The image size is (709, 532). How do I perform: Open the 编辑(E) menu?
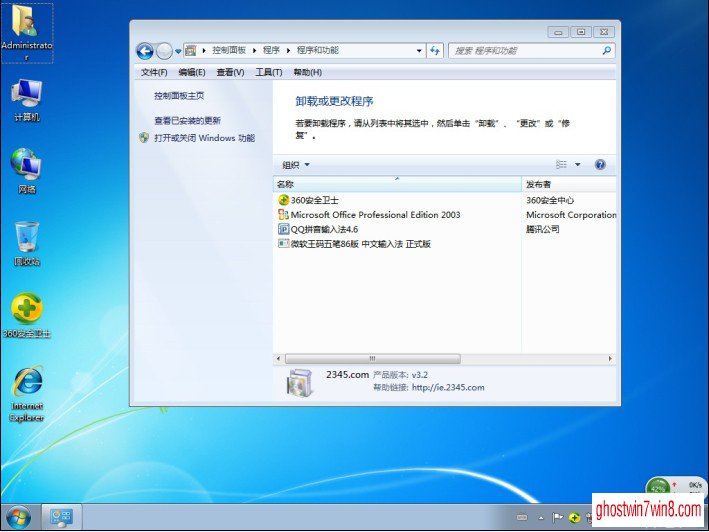tap(192, 72)
